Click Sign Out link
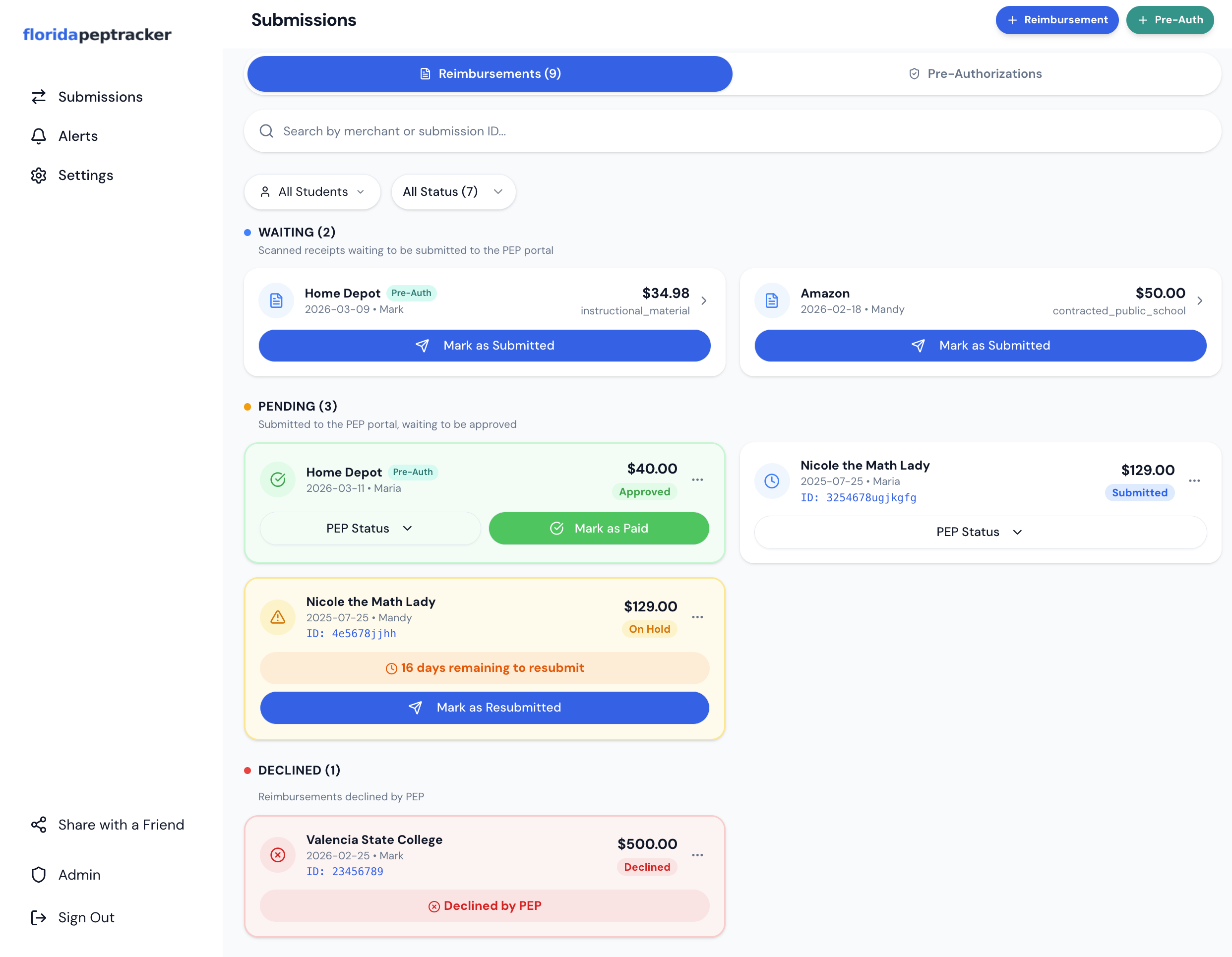This screenshot has height=957, width=1232. (x=73, y=917)
